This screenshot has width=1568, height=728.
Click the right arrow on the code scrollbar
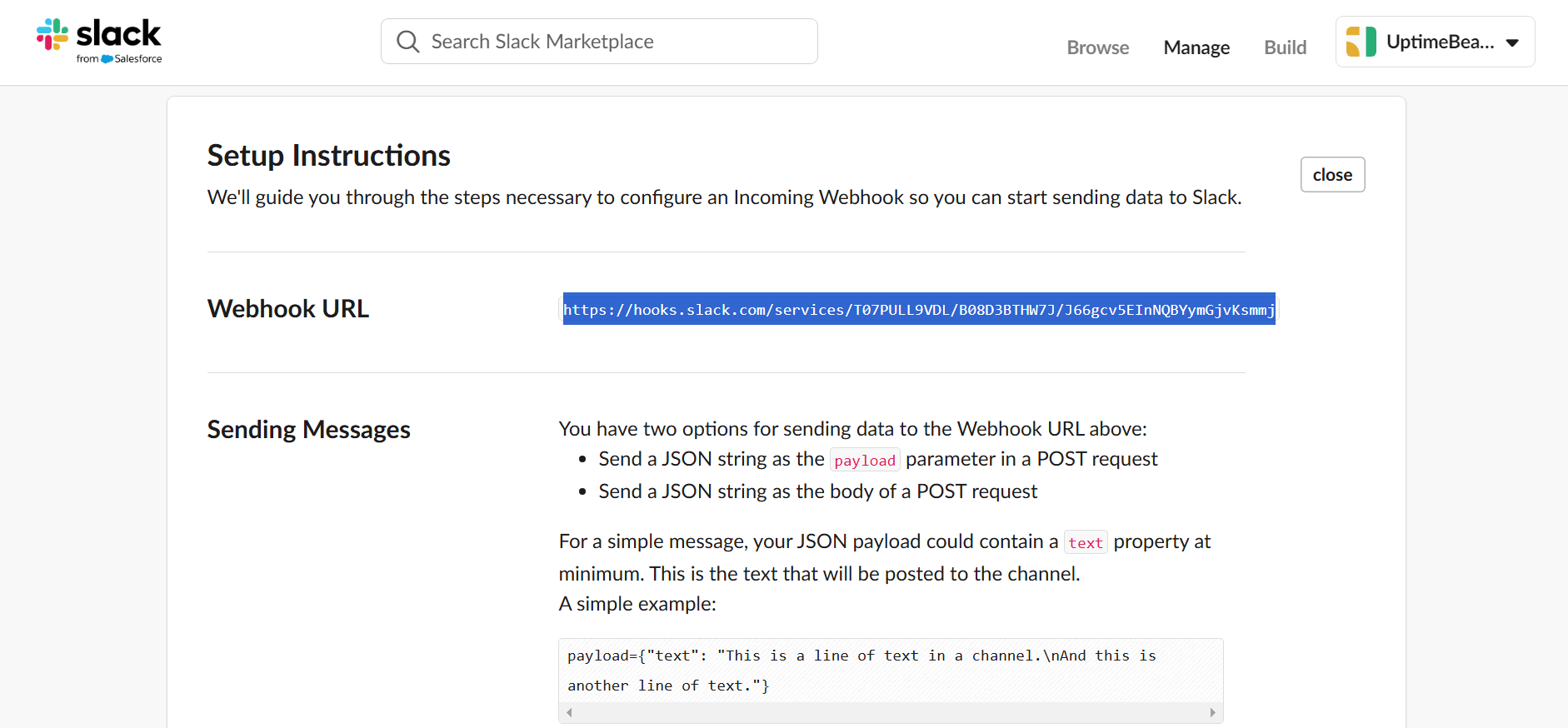pos(1213,712)
